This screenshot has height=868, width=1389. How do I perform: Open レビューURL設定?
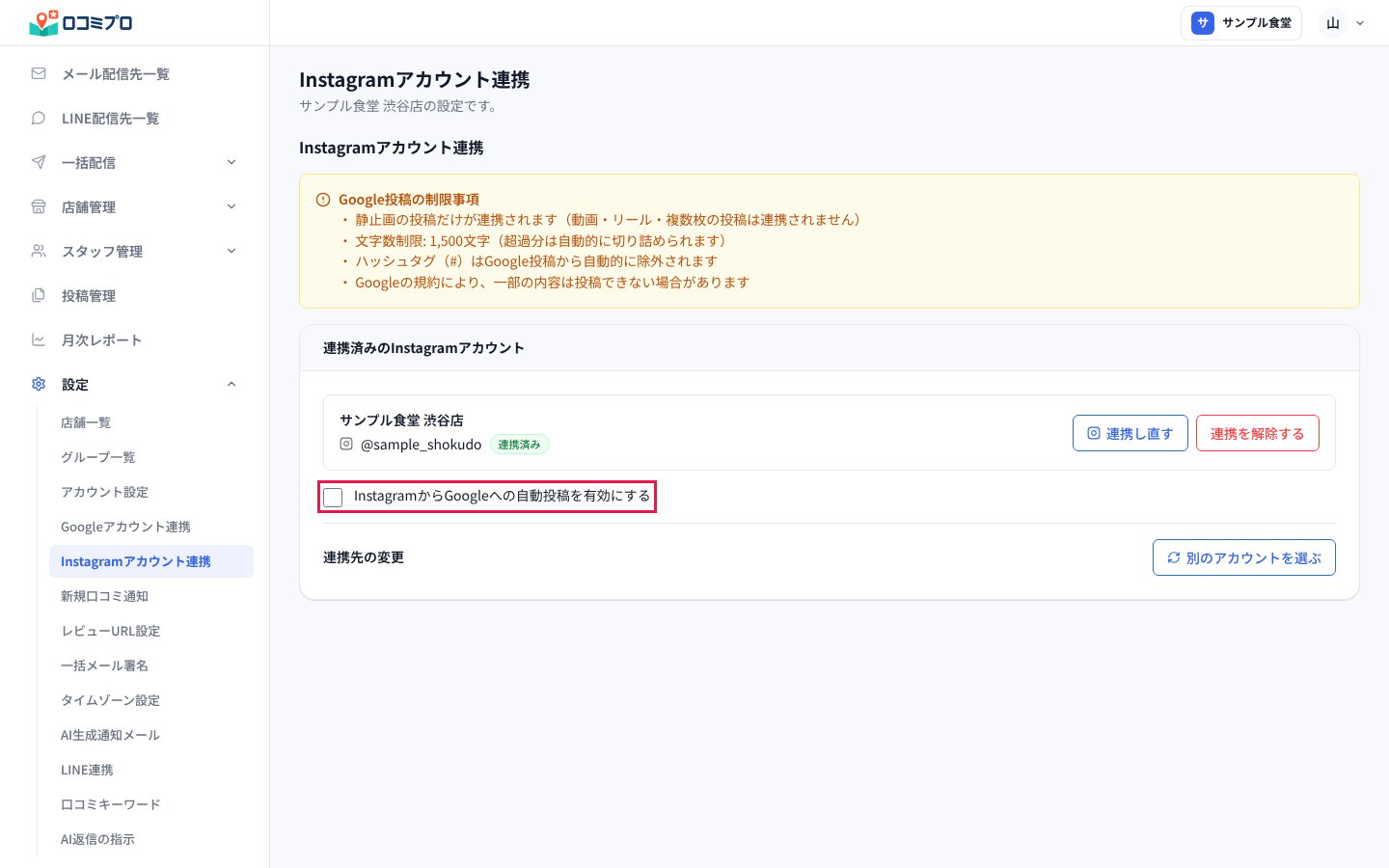[x=151, y=631]
